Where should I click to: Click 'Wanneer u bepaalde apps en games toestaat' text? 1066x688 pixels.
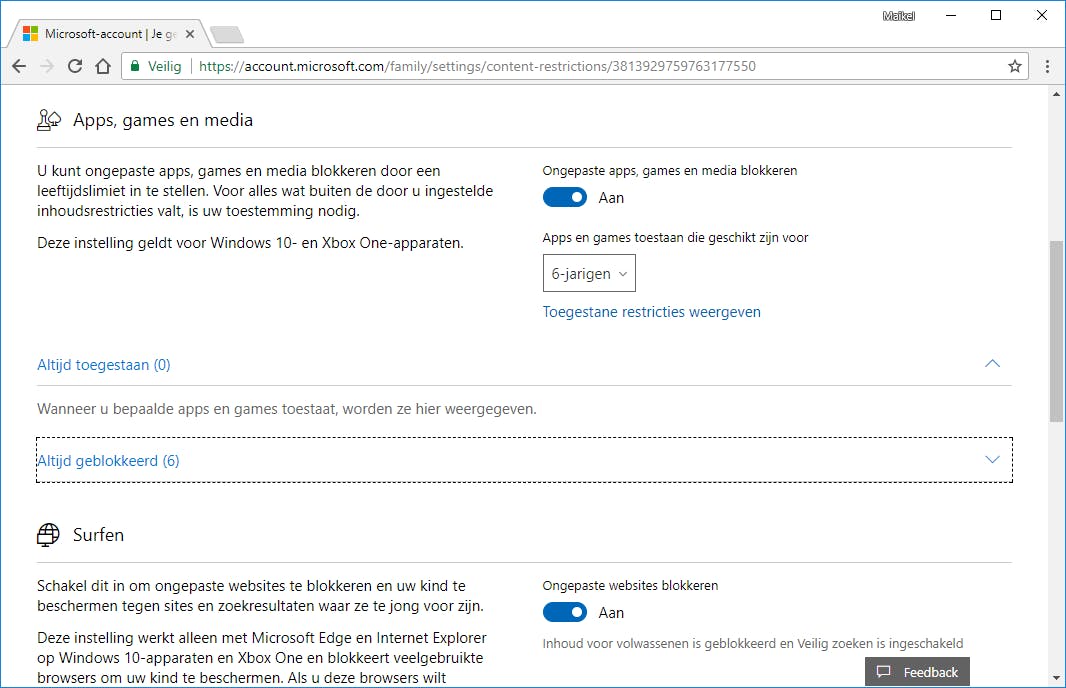click(287, 409)
